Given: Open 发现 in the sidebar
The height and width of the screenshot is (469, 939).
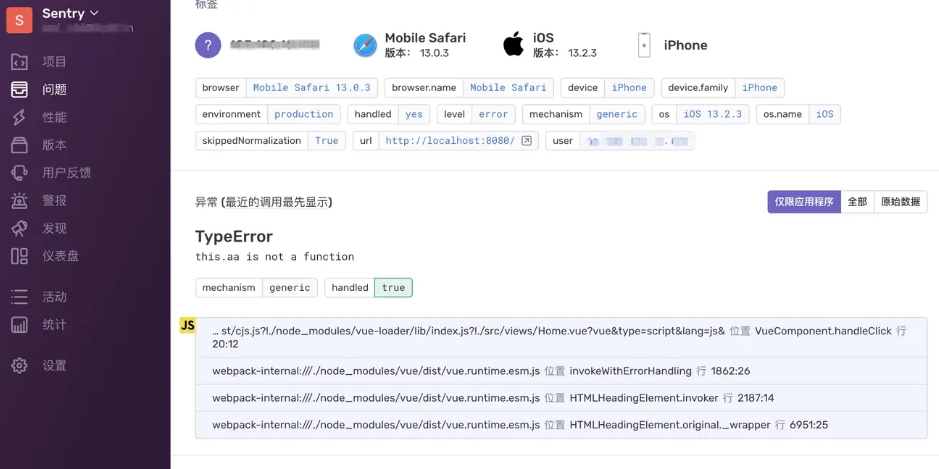Looking at the screenshot, I should (54, 228).
